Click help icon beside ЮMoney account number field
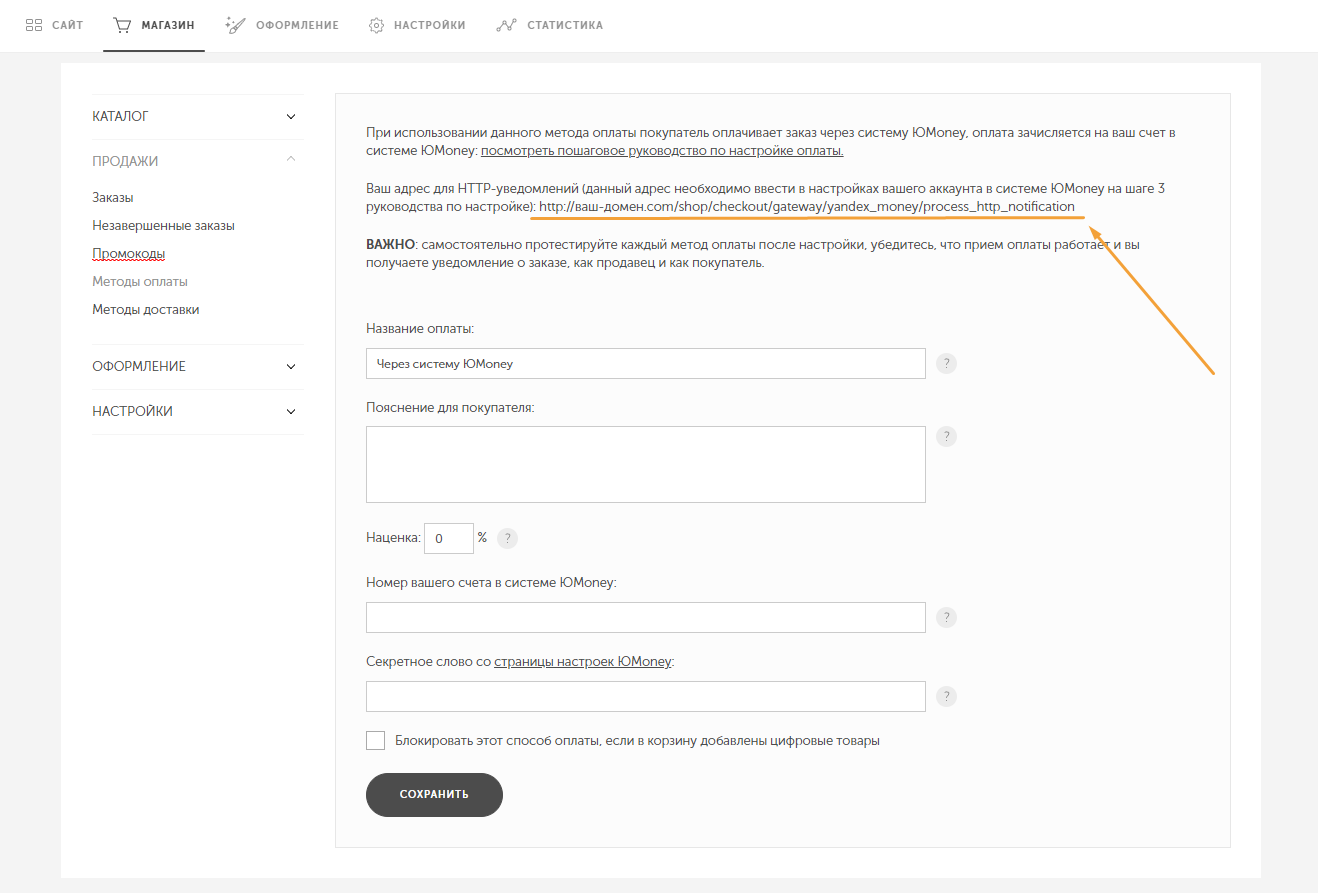This screenshot has height=893, width=1318. 946,617
